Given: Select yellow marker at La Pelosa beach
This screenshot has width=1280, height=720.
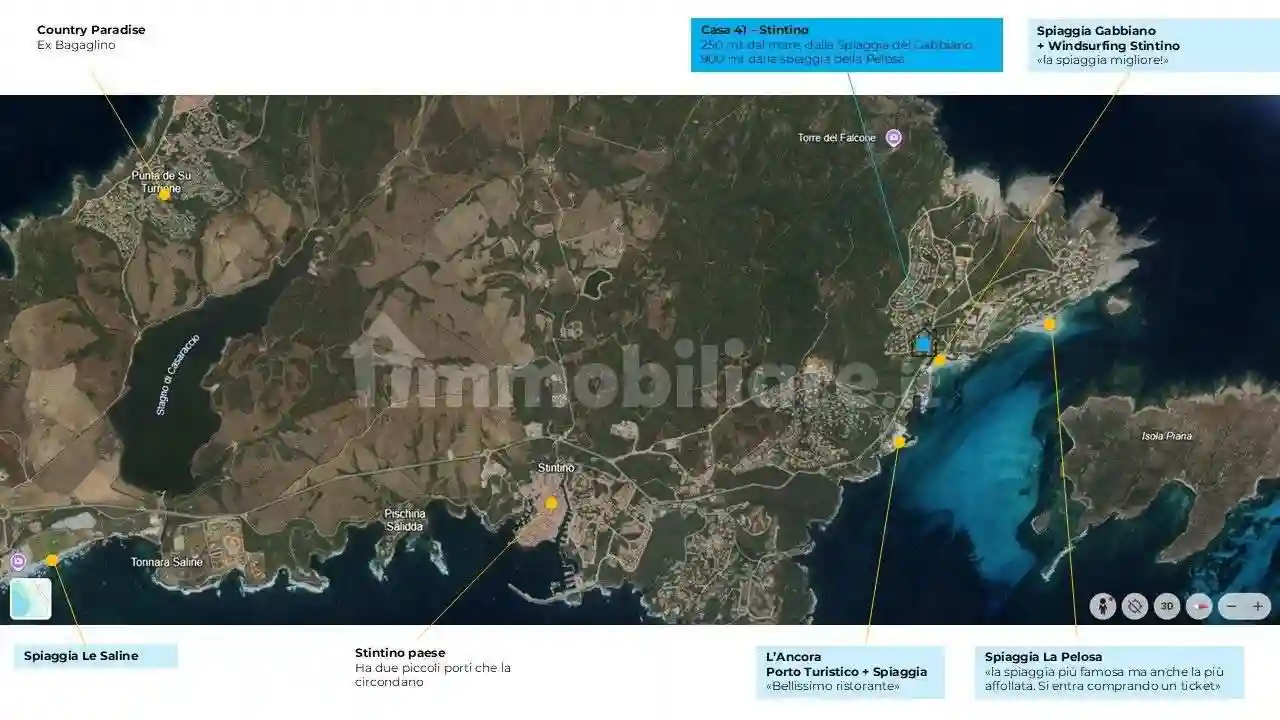Looking at the screenshot, I should pos(1049,324).
